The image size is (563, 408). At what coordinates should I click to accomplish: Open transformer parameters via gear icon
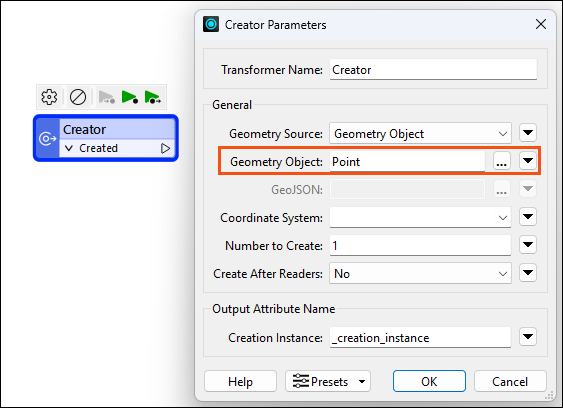(49, 97)
